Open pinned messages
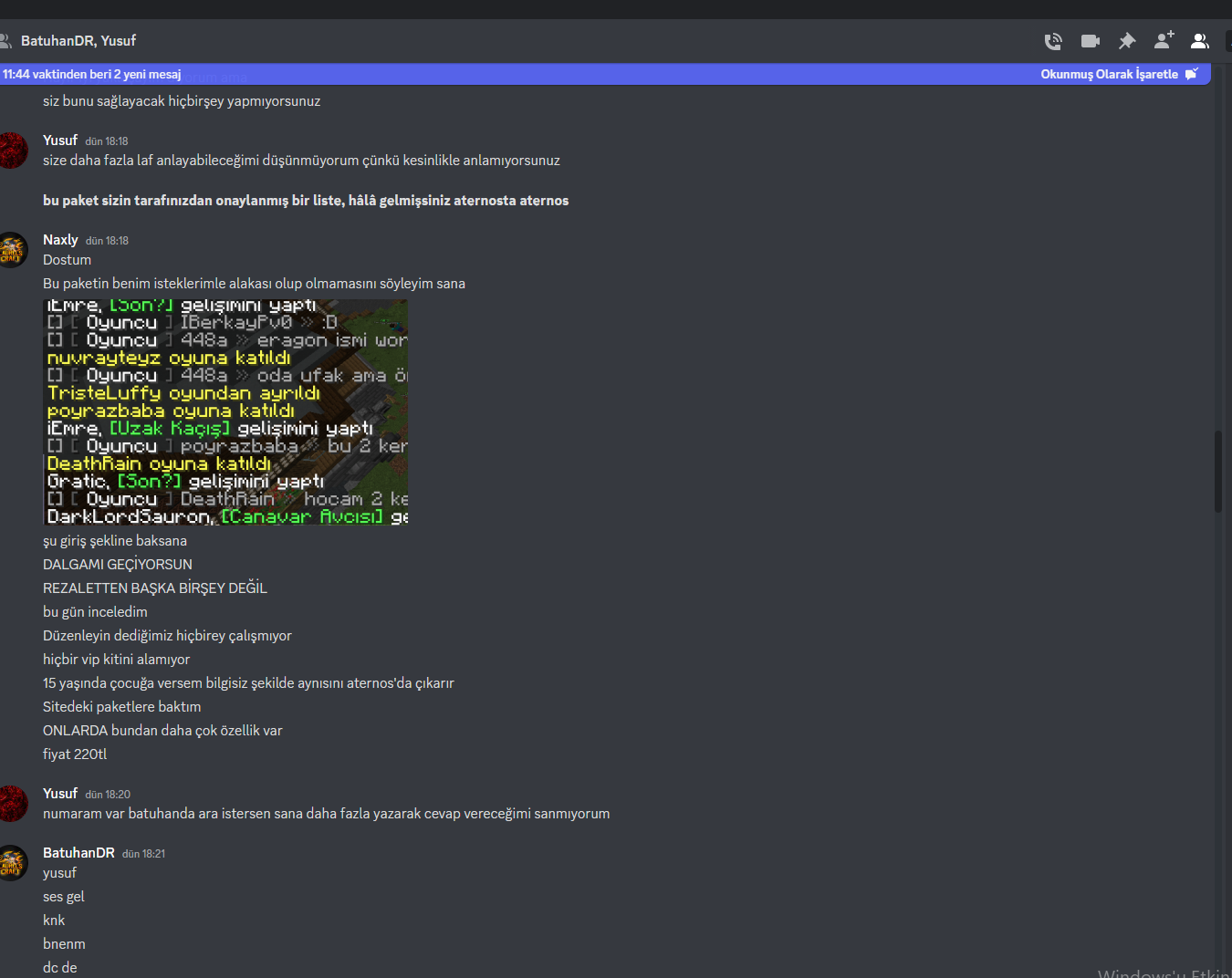The height and width of the screenshot is (978, 1232). click(x=1127, y=41)
